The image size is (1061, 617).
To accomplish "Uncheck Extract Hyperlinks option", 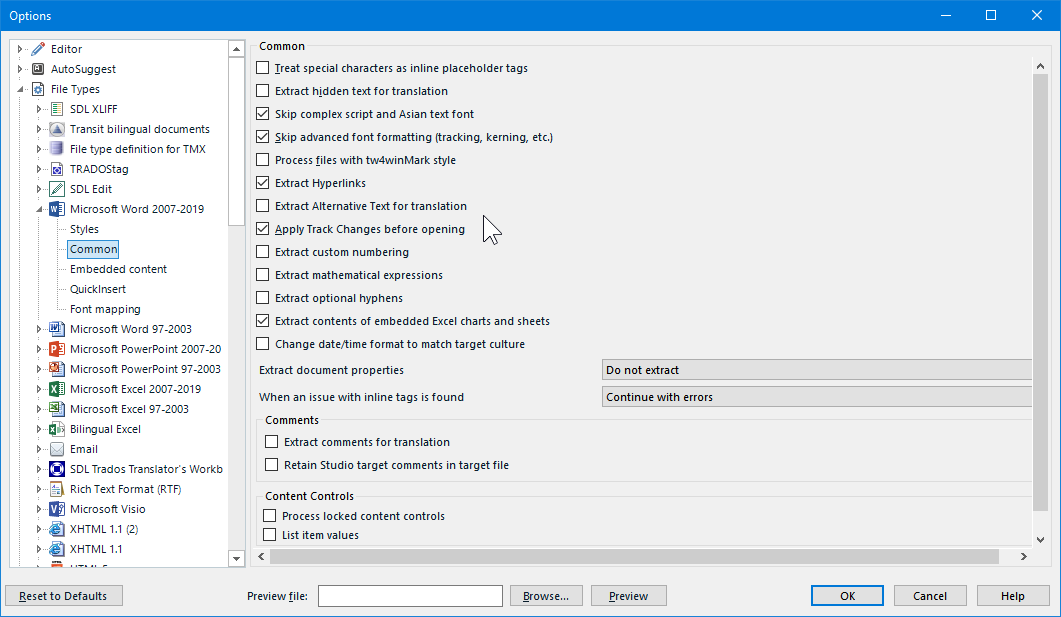I will [263, 183].
